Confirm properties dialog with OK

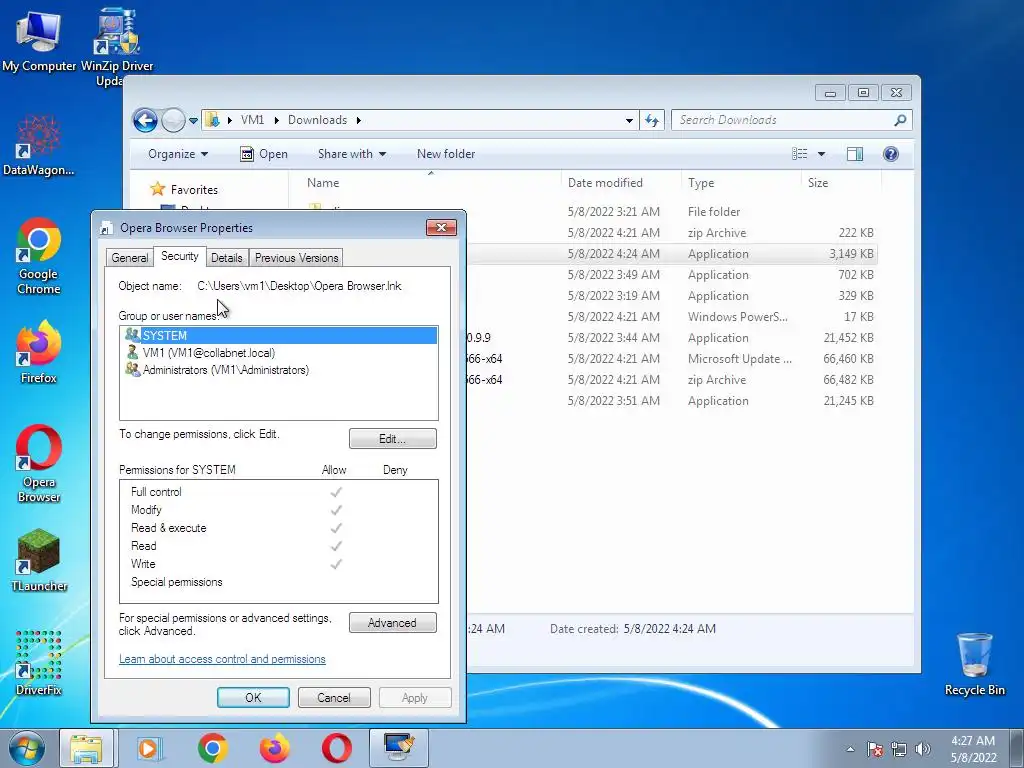[x=253, y=698]
